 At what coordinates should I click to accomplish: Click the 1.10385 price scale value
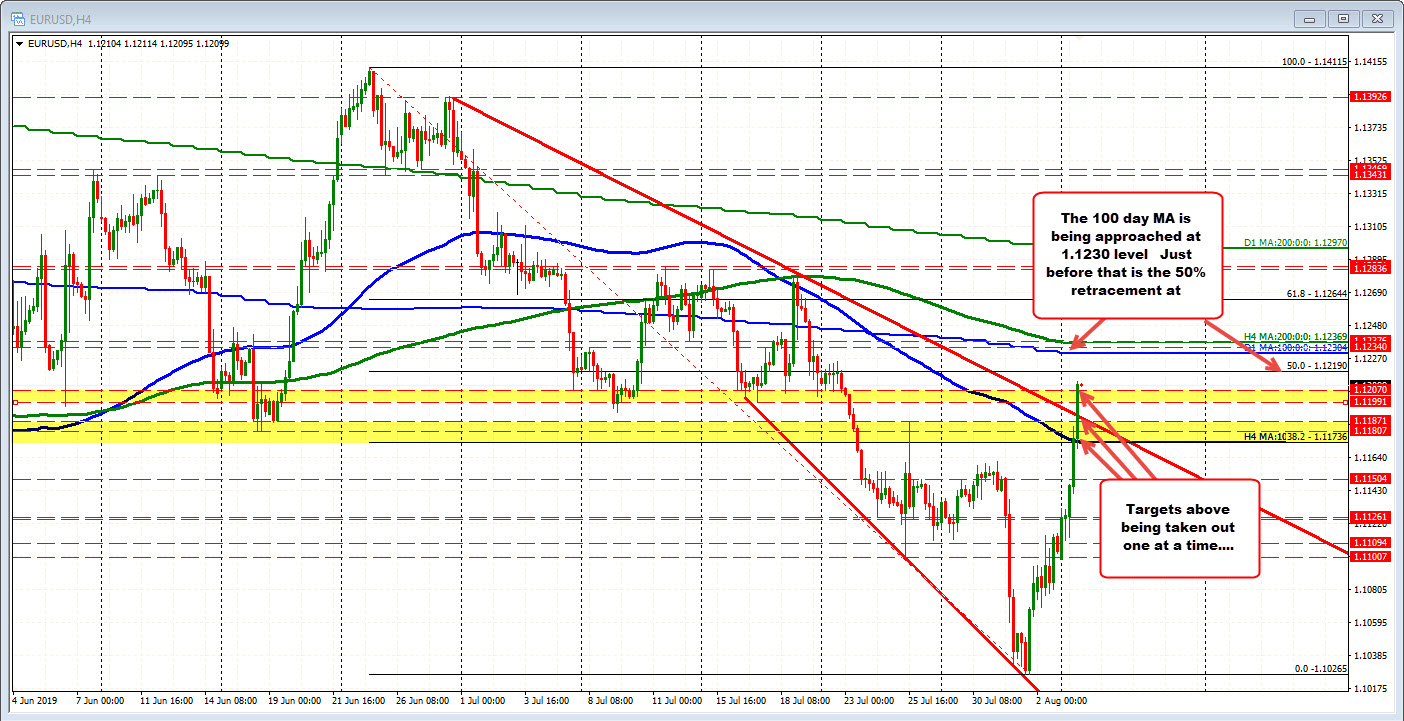pos(1369,655)
